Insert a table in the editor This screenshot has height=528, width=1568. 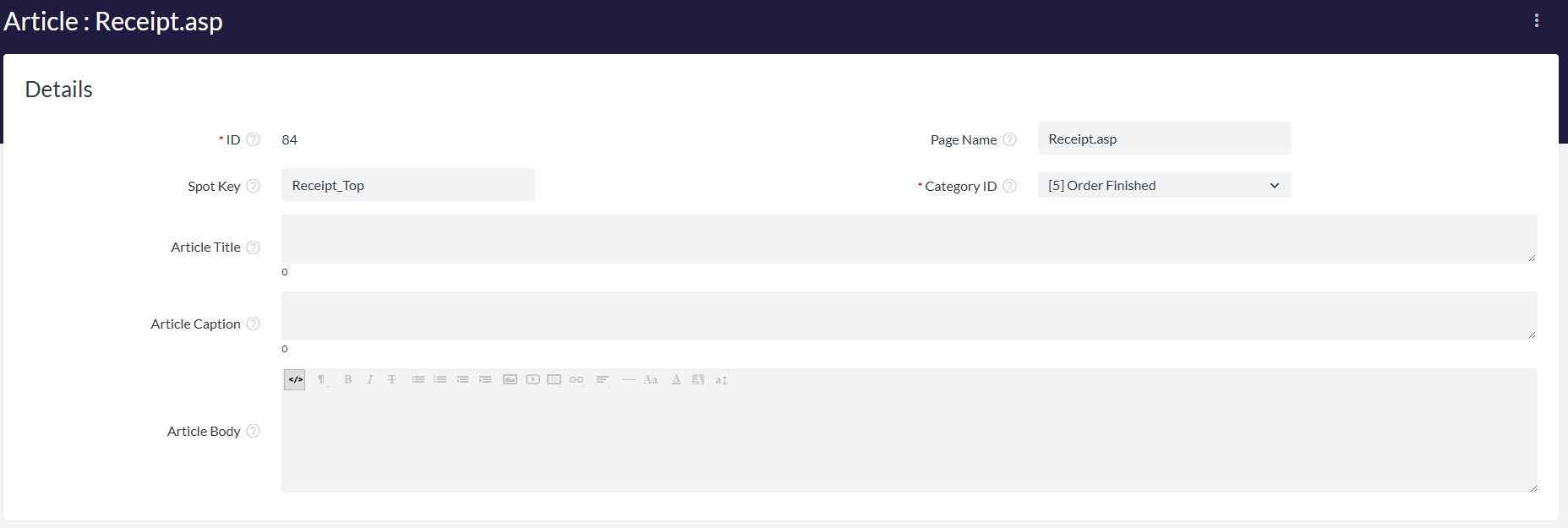[x=555, y=380]
